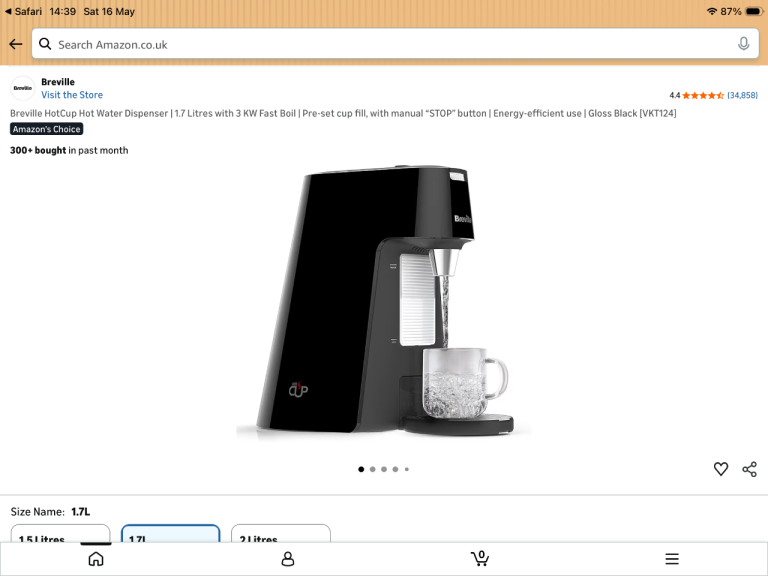
Task: Select the 2 Litres size option
Action: [281, 533]
